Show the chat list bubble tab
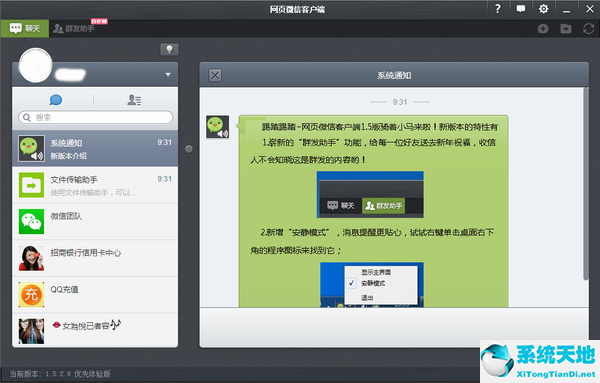This screenshot has height=383, width=600. coord(56,100)
